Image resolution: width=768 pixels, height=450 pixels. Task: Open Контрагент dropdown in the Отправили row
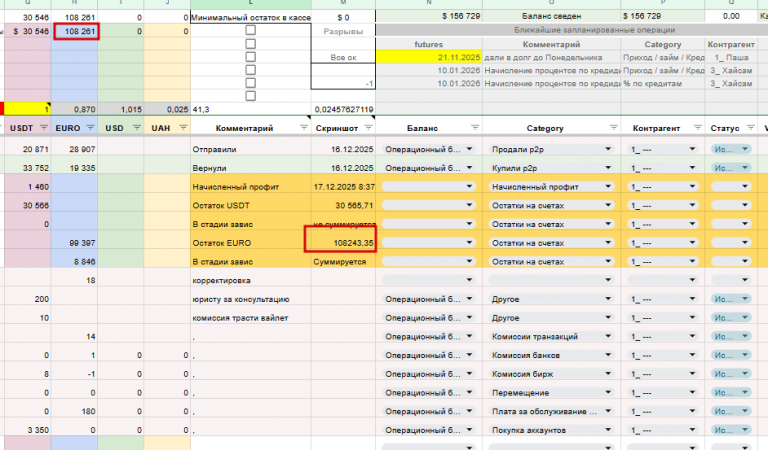click(692, 149)
